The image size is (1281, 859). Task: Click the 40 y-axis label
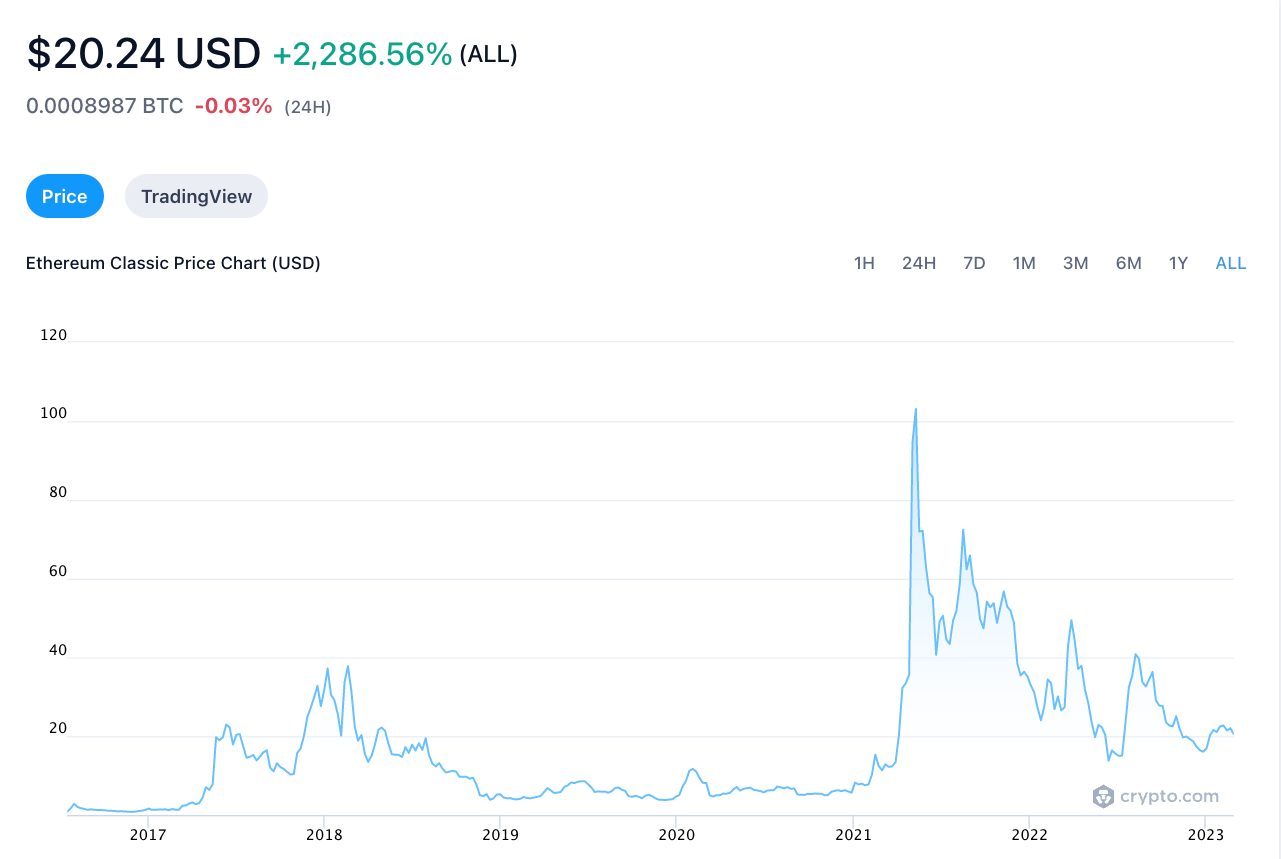tap(57, 650)
